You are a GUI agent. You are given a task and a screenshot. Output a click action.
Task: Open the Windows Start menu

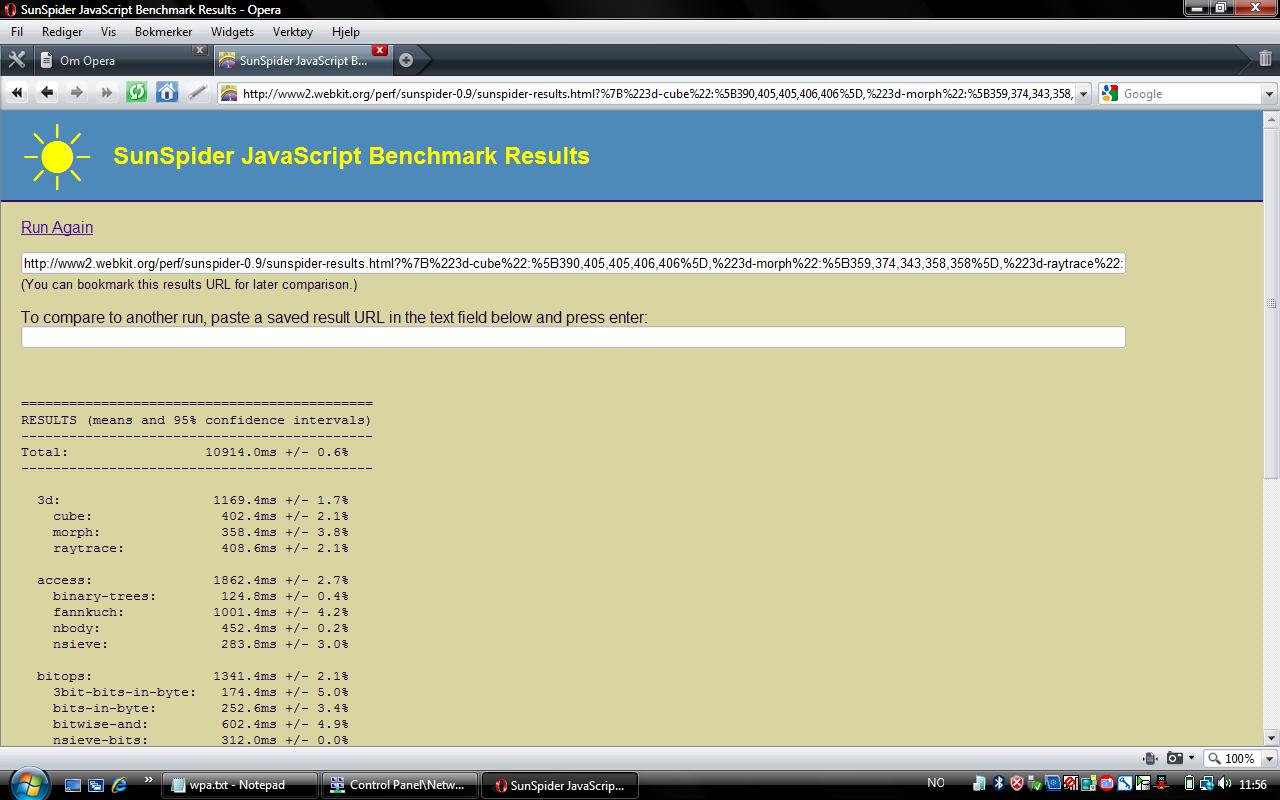click(x=27, y=784)
